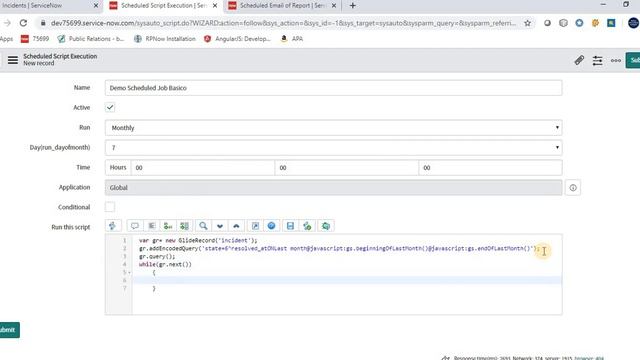Toggle the Active checkbox
The height and width of the screenshot is (360, 640).
110,107
